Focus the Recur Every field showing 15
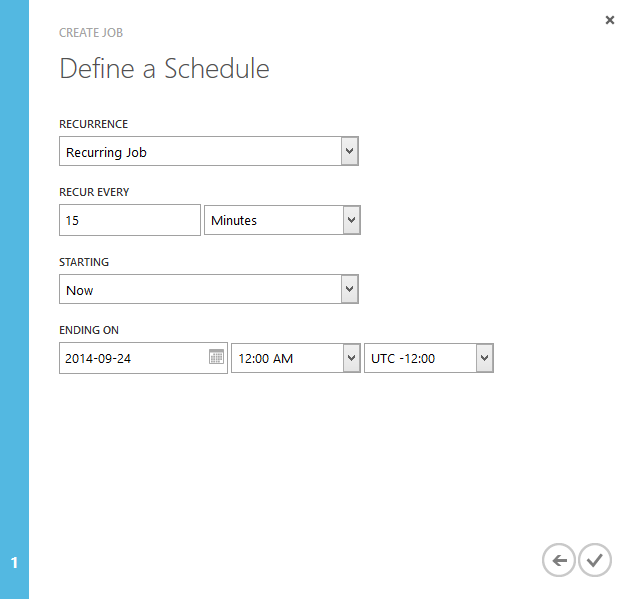Screen dimensions: 628x599 [130, 220]
